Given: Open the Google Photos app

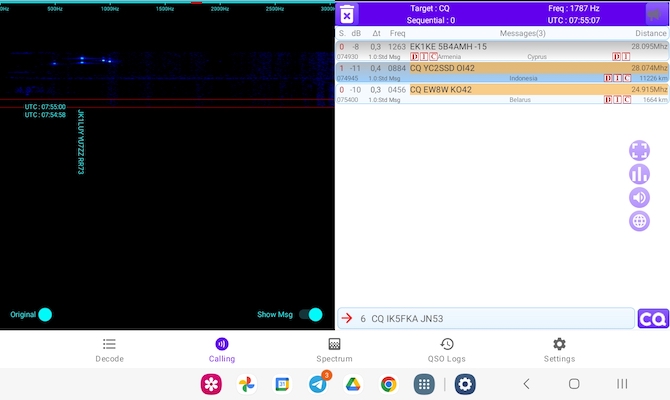Looking at the screenshot, I should click(247, 384).
